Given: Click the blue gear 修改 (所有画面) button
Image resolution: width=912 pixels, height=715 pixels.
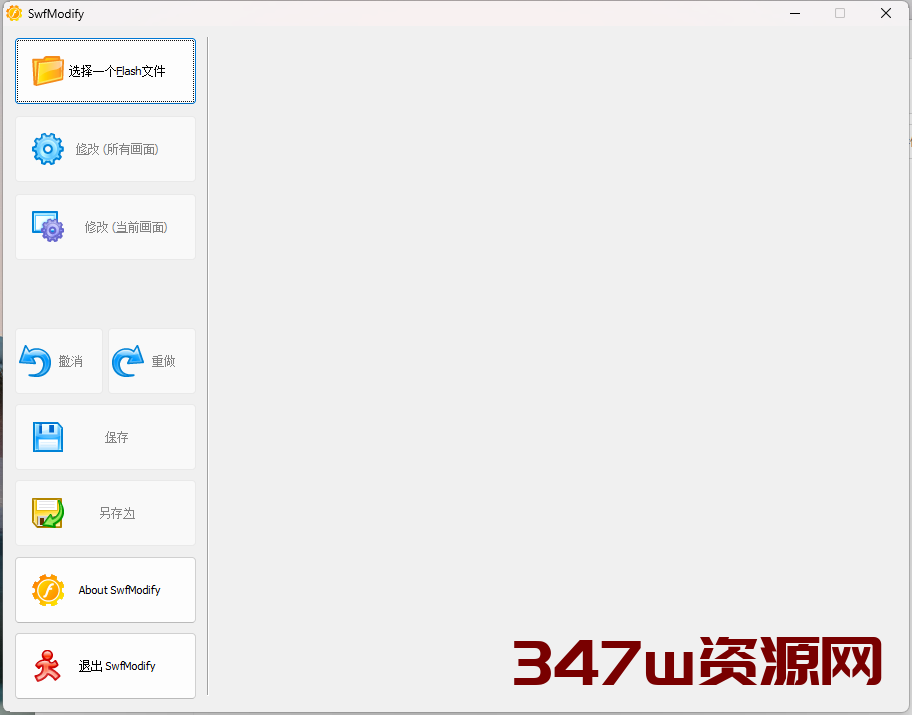Looking at the screenshot, I should click(105, 149).
